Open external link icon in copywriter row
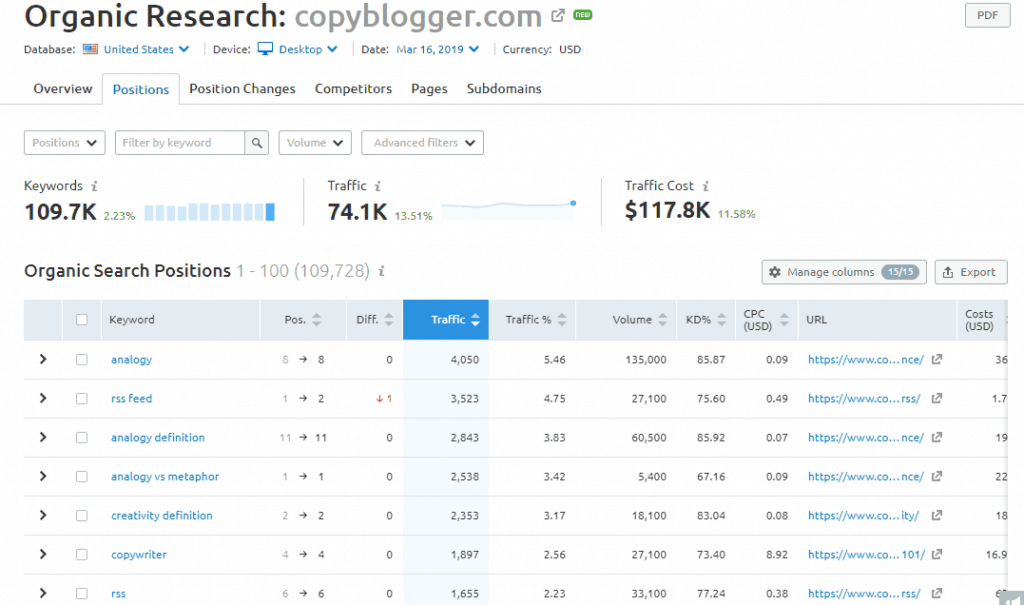 coord(936,555)
